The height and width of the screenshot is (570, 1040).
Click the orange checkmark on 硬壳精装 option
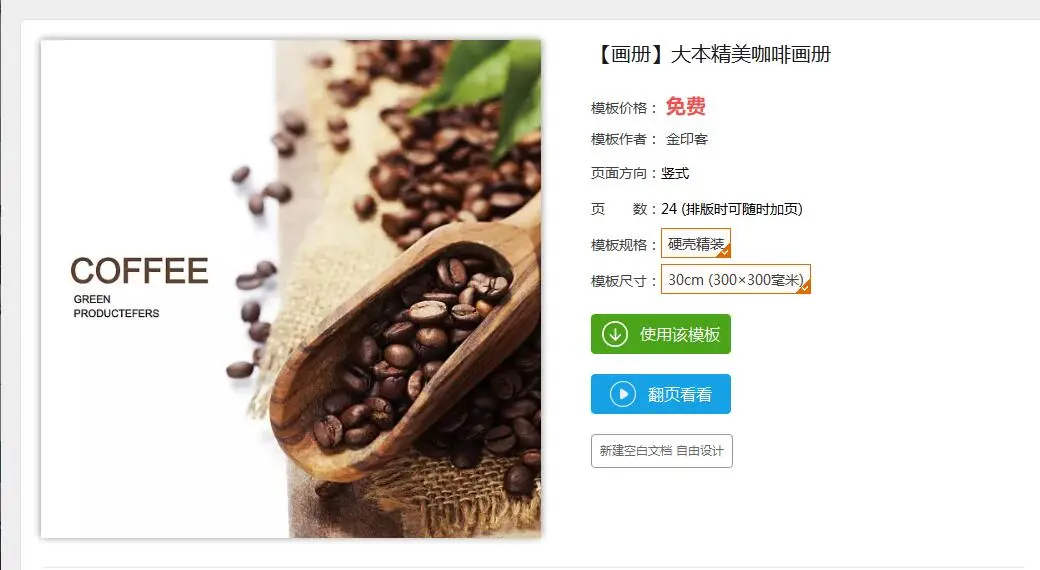tap(724, 251)
